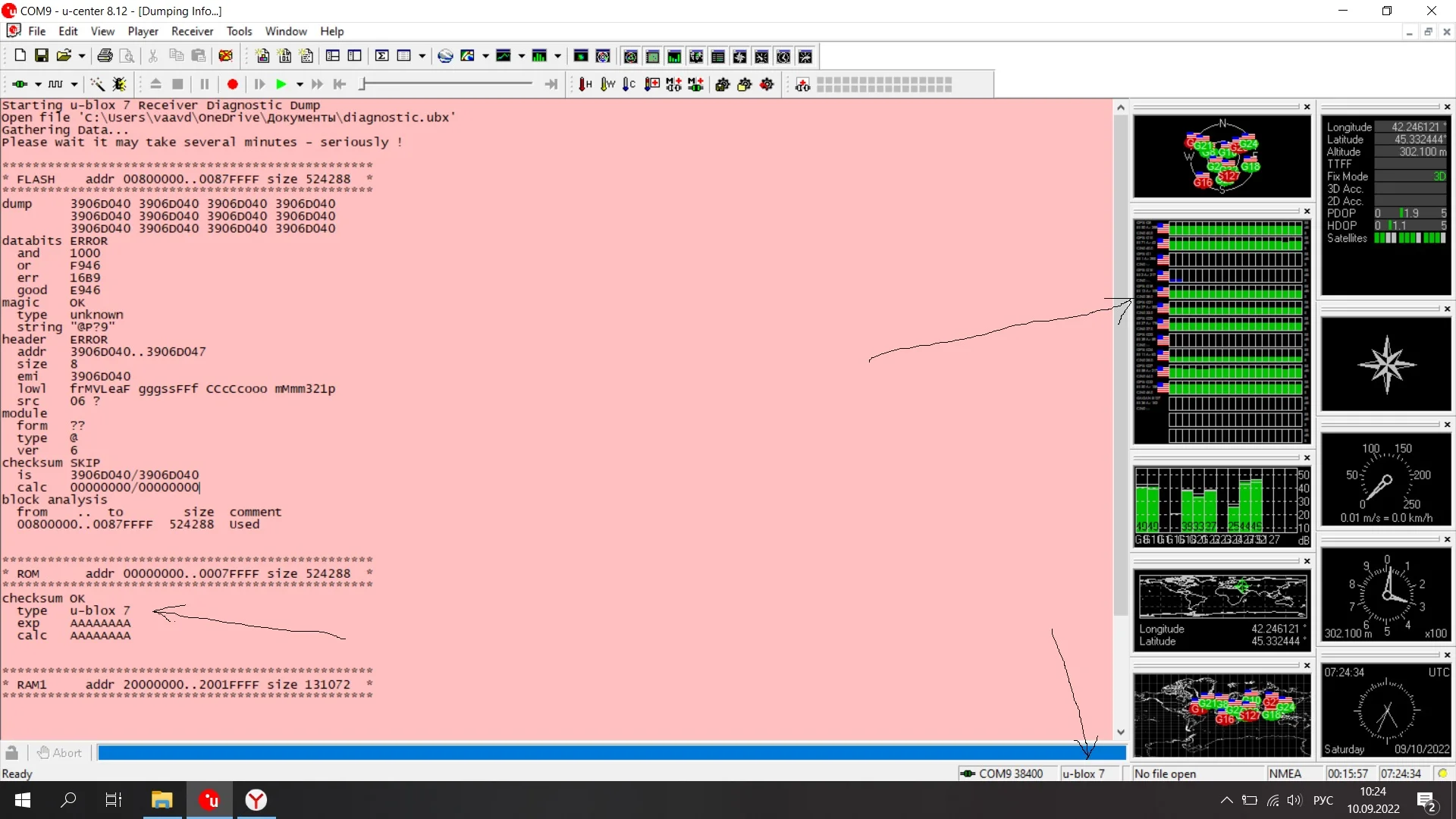Click the Print toolbar icon
This screenshot has width=1456, height=819.
[105, 55]
